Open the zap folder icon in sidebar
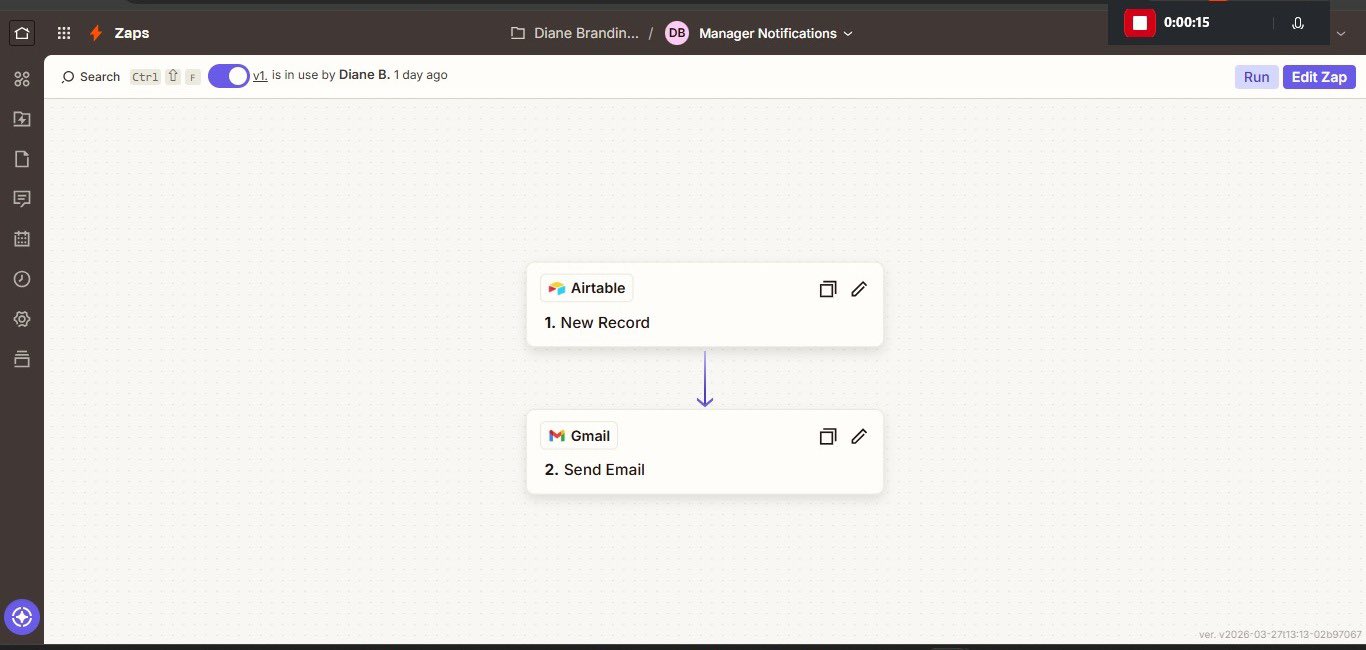The height and width of the screenshot is (650, 1366). [22, 119]
